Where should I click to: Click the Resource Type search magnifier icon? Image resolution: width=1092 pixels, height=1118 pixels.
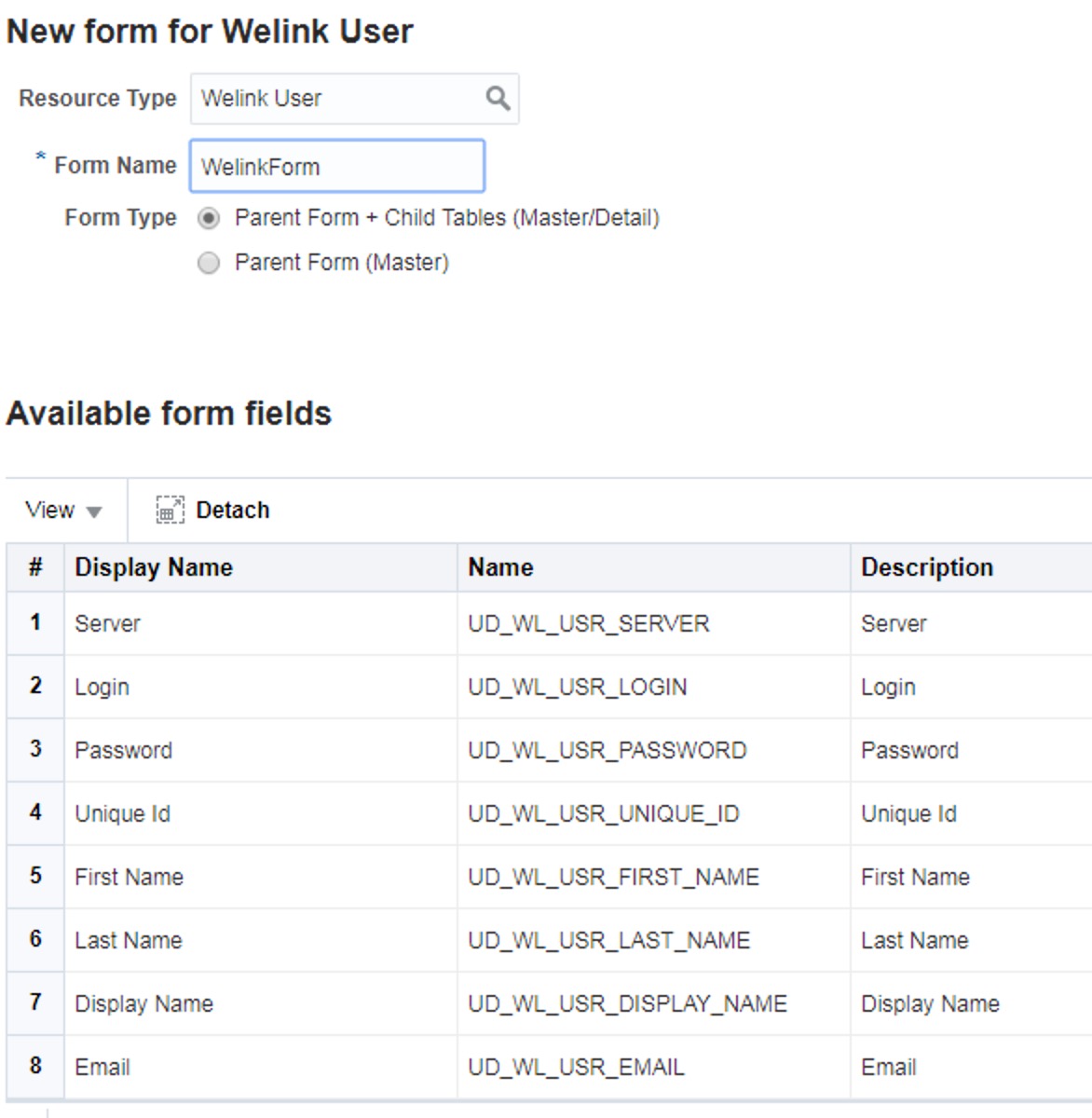point(498,99)
